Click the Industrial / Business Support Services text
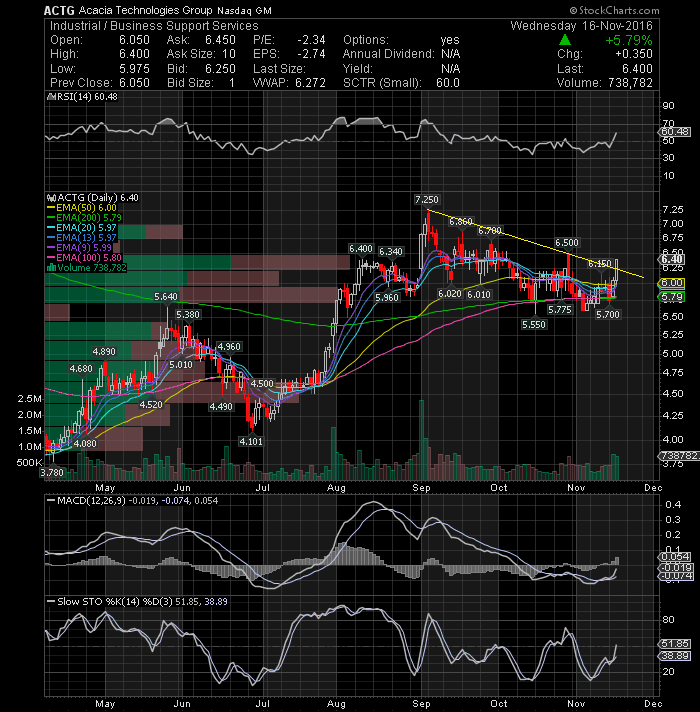 click(154, 25)
